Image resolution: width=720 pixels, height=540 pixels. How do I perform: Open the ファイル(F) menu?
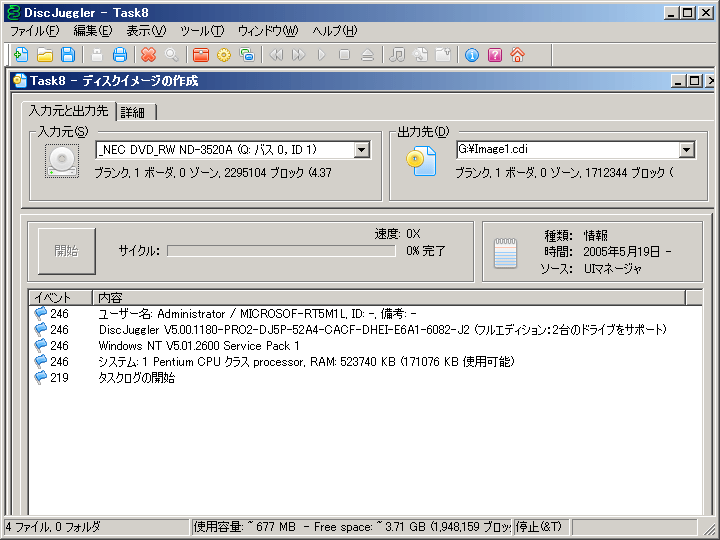35,31
